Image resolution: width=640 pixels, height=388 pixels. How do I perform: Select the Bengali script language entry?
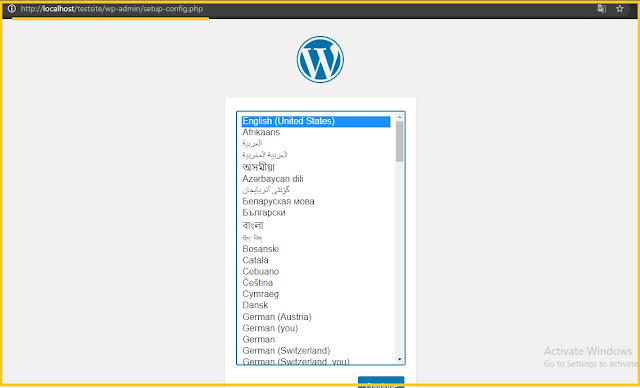pyautogui.click(x=253, y=225)
